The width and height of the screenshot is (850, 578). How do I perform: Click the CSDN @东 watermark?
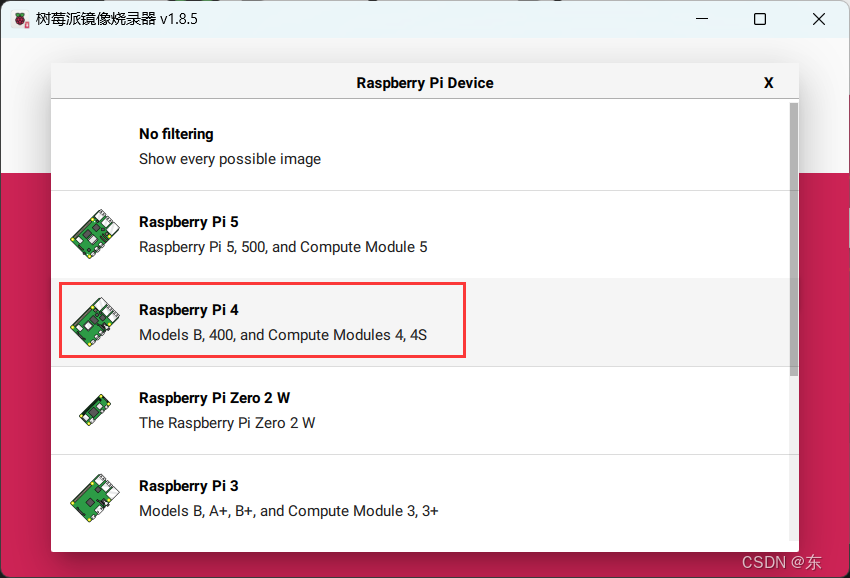coord(780,563)
